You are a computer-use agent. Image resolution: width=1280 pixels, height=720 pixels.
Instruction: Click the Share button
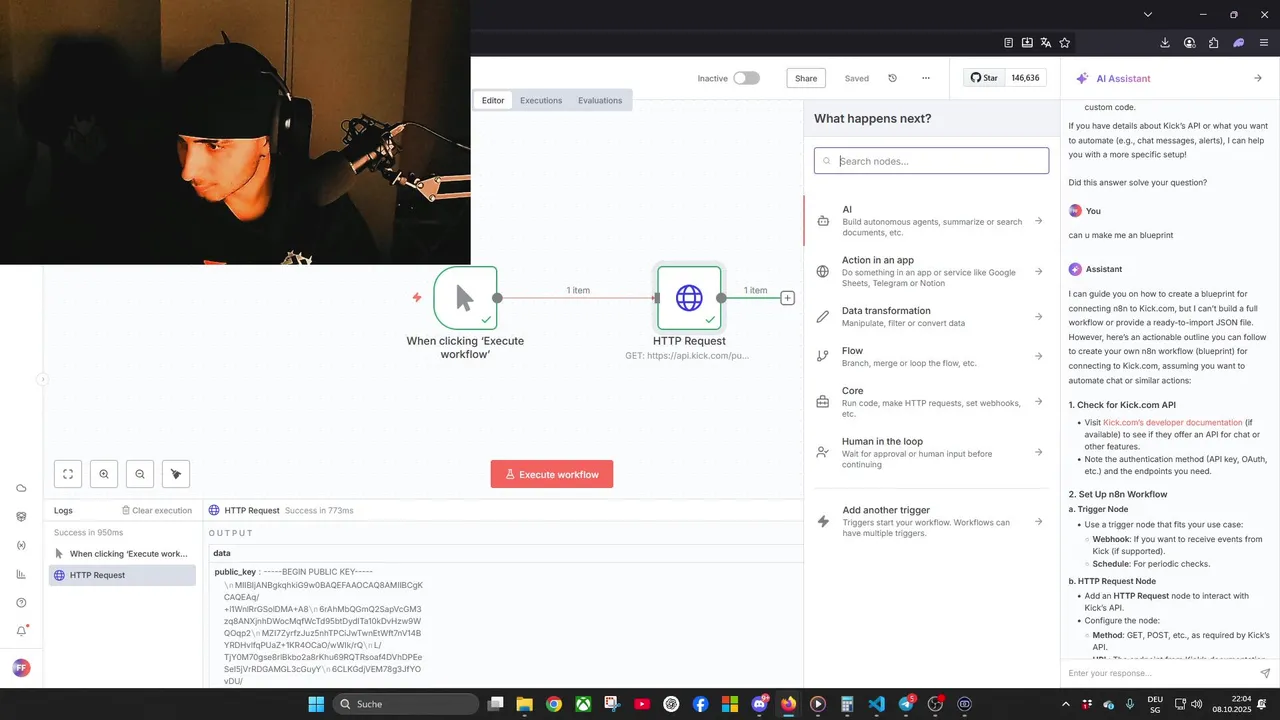[806, 78]
